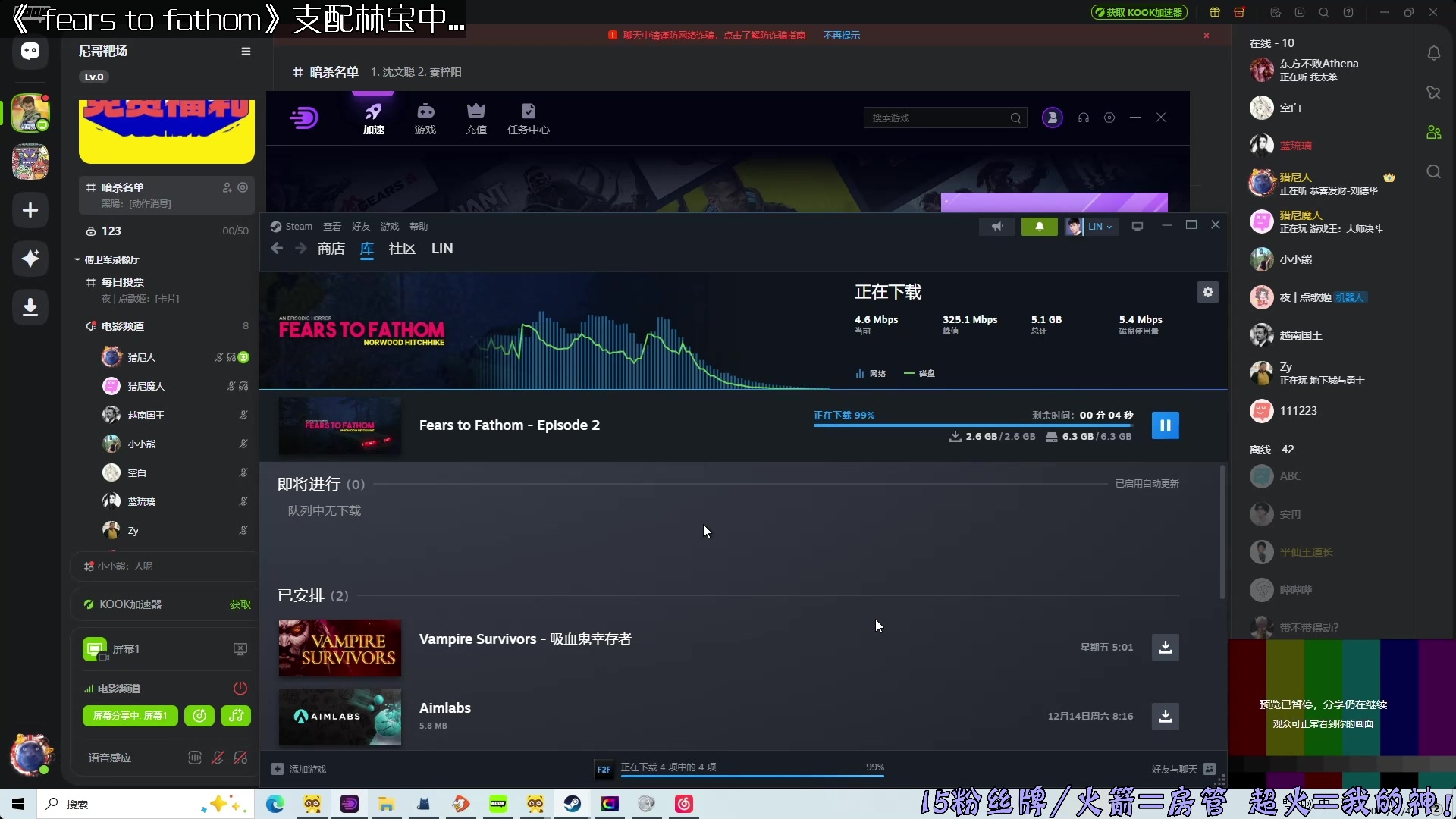
Task: Open Steam download settings gear
Action: pos(1207,292)
